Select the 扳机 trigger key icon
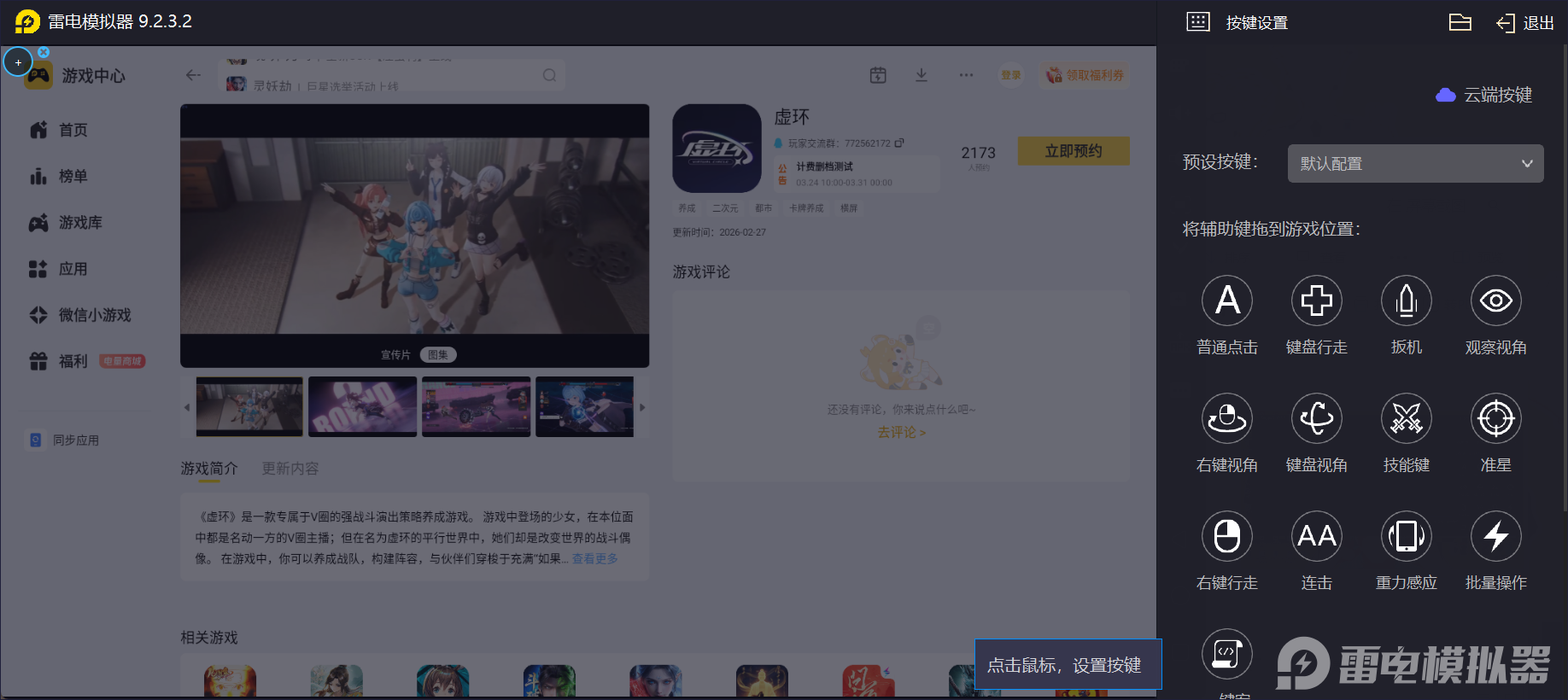The width and height of the screenshot is (1568, 700). tap(1407, 300)
